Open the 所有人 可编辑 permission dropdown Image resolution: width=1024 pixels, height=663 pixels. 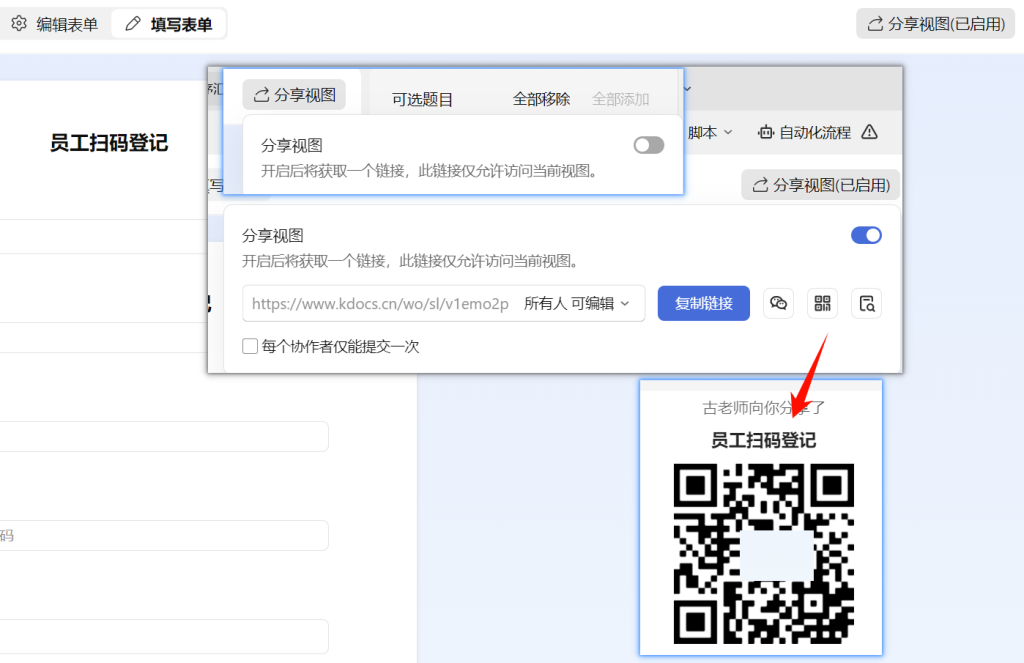tap(577, 304)
